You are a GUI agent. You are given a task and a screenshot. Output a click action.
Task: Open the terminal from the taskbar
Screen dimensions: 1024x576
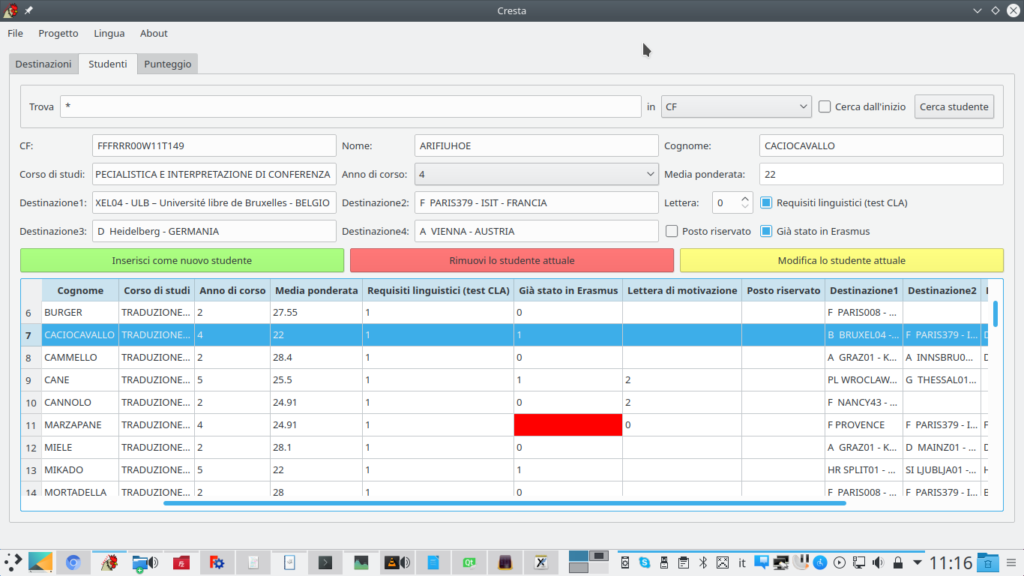[325, 562]
